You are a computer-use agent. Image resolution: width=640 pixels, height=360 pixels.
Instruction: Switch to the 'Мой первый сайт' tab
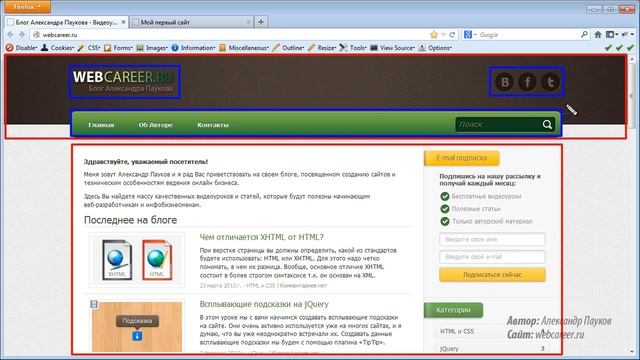tap(191, 22)
